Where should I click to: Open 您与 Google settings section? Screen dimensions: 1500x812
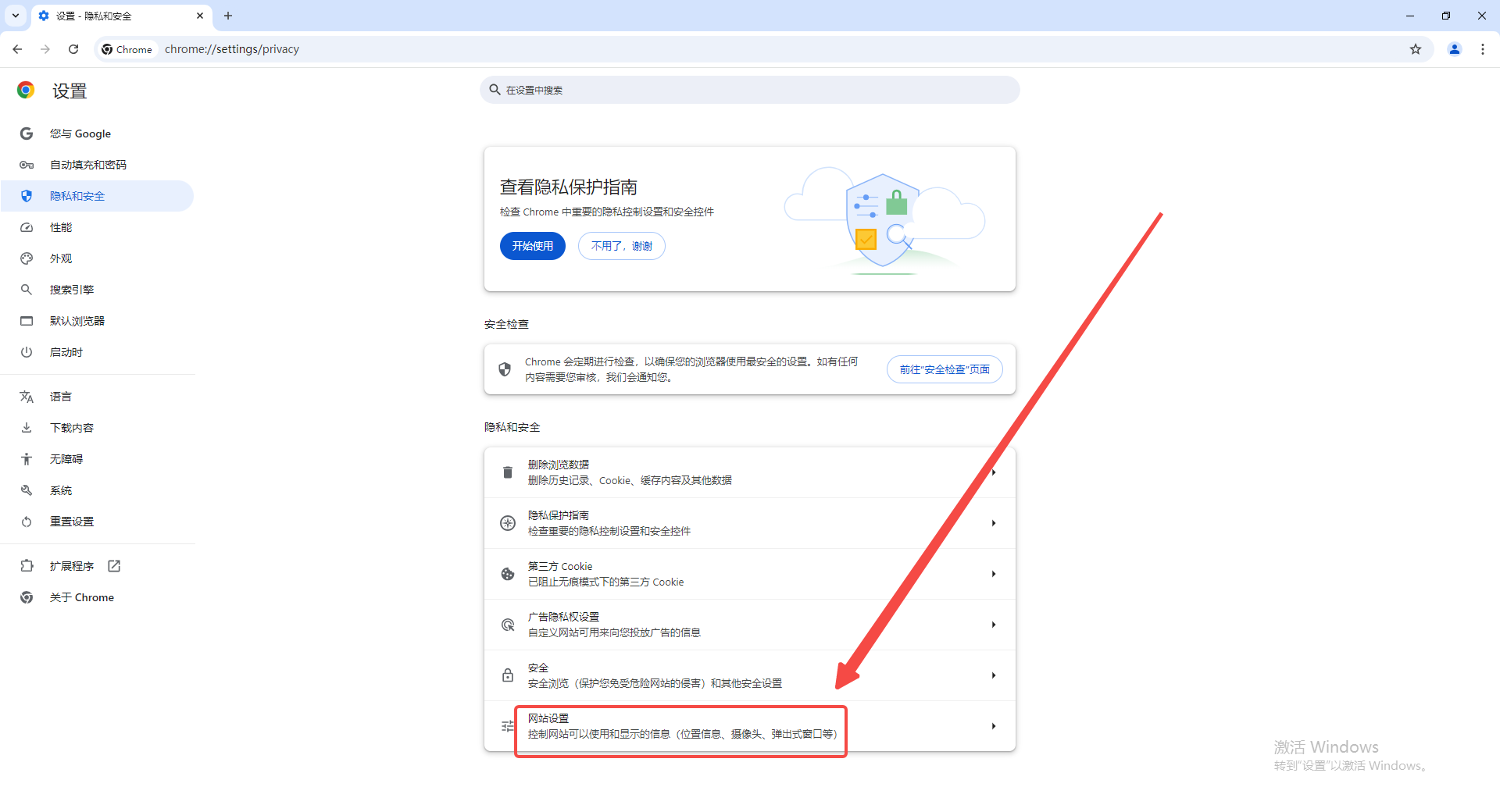[x=97, y=134]
